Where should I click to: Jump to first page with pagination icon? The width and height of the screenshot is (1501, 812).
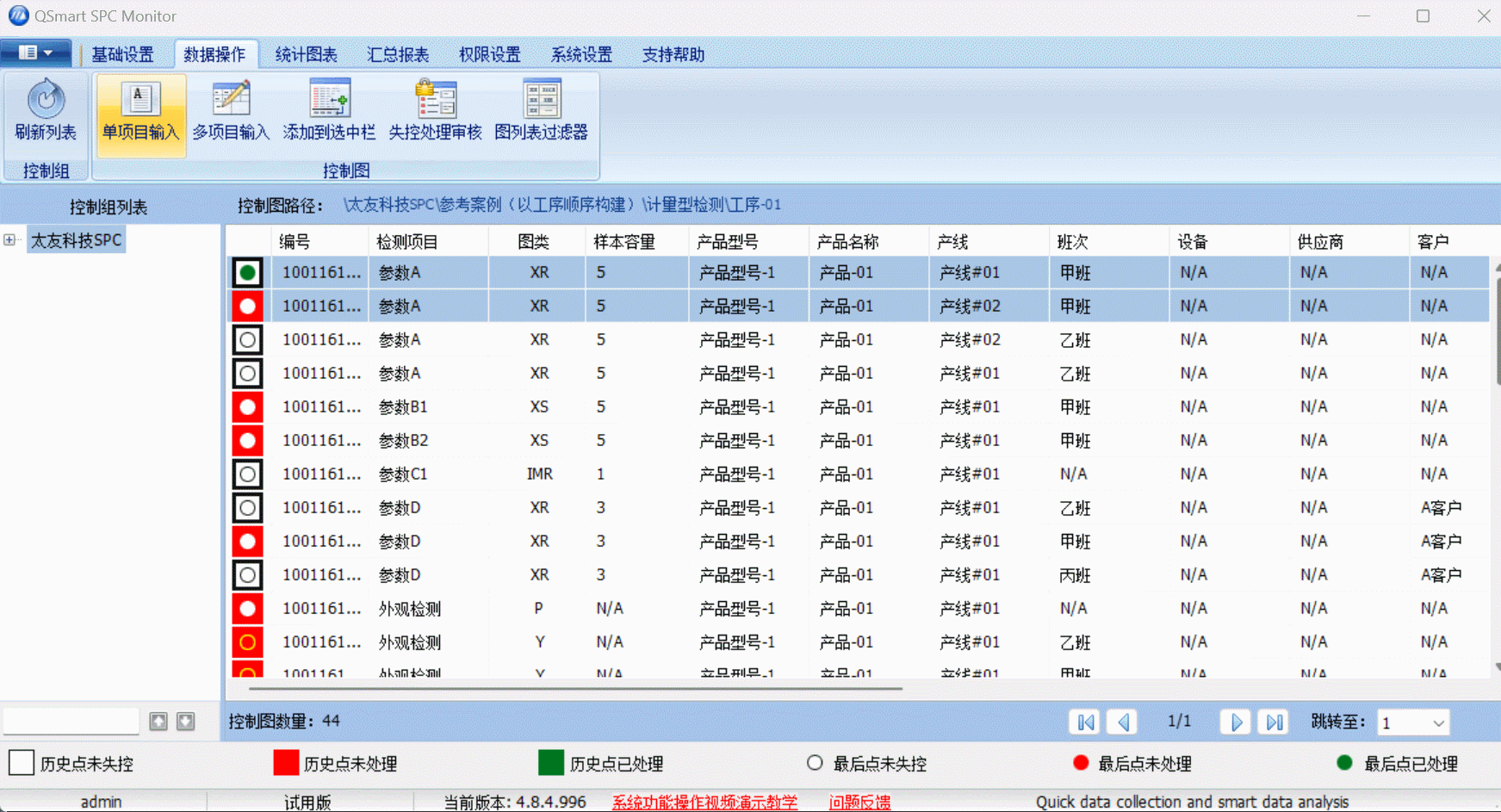tap(1084, 722)
